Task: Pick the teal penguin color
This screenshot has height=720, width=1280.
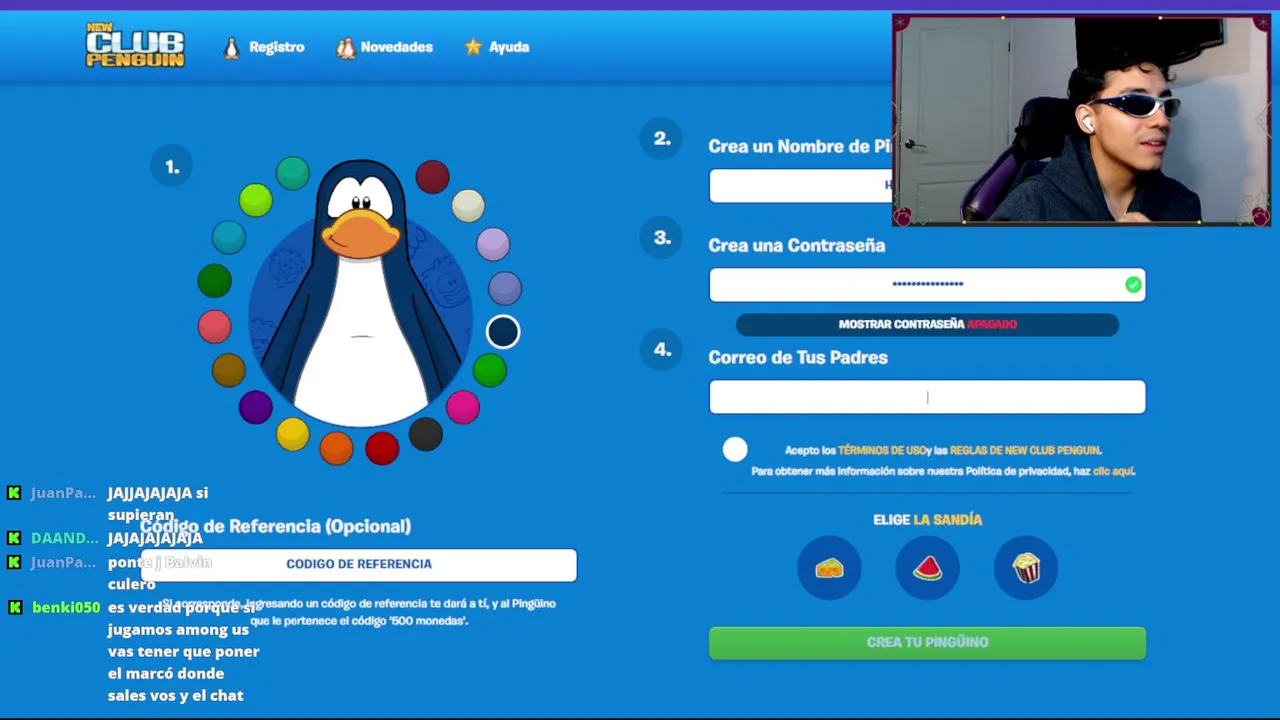Action: click(x=293, y=173)
